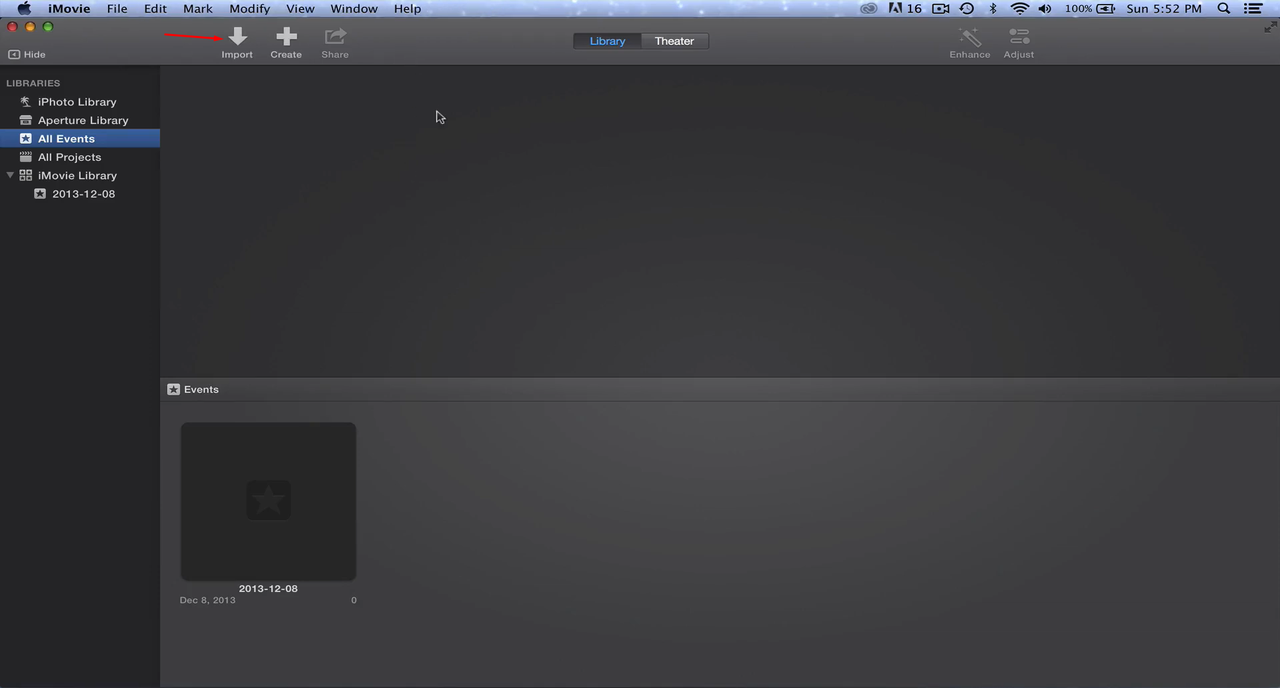Click the volume speaker icon

coord(1045,8)
